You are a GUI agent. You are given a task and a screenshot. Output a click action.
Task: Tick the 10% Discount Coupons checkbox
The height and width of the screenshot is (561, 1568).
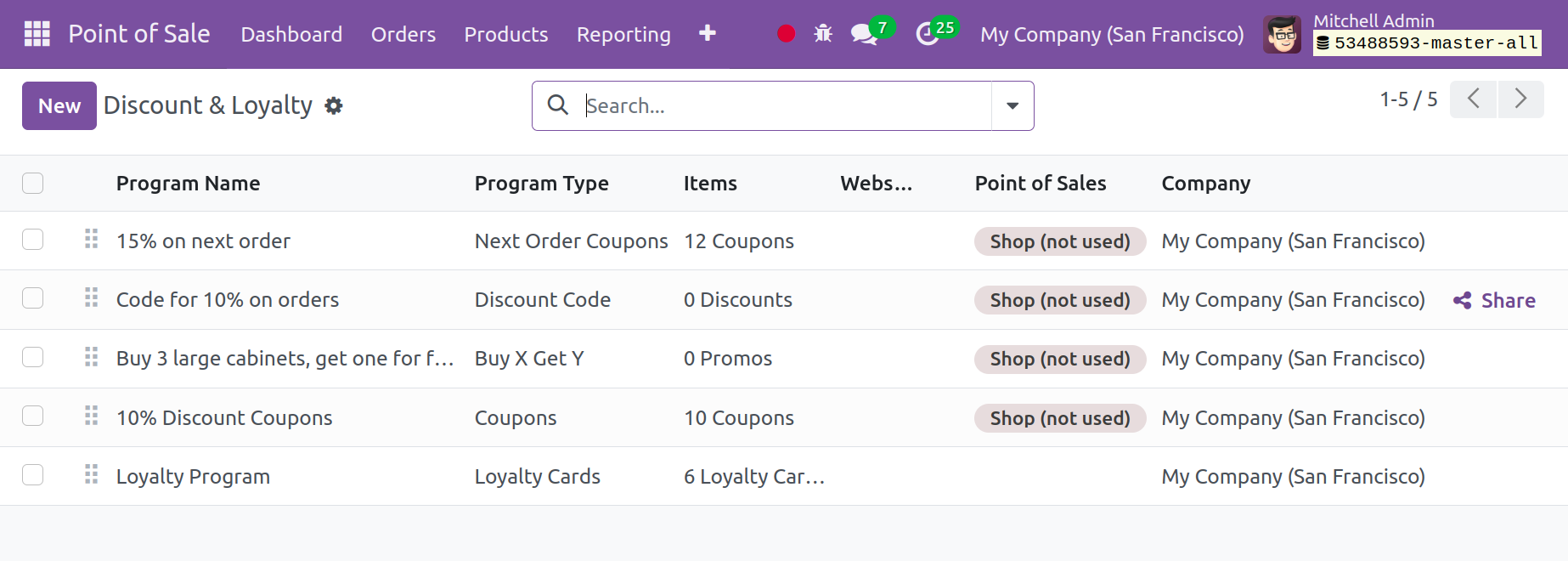pos(33,416)
